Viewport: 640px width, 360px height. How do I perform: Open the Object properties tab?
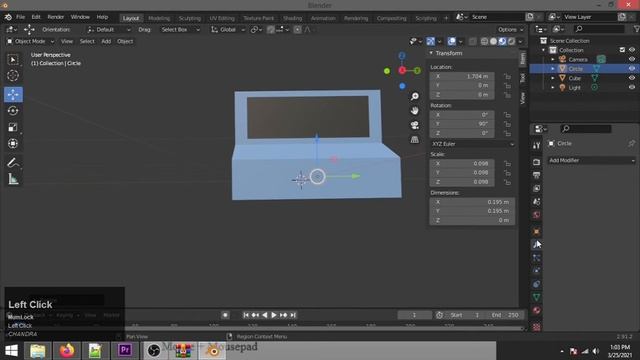pyautogui.click(x=536, y=231)
